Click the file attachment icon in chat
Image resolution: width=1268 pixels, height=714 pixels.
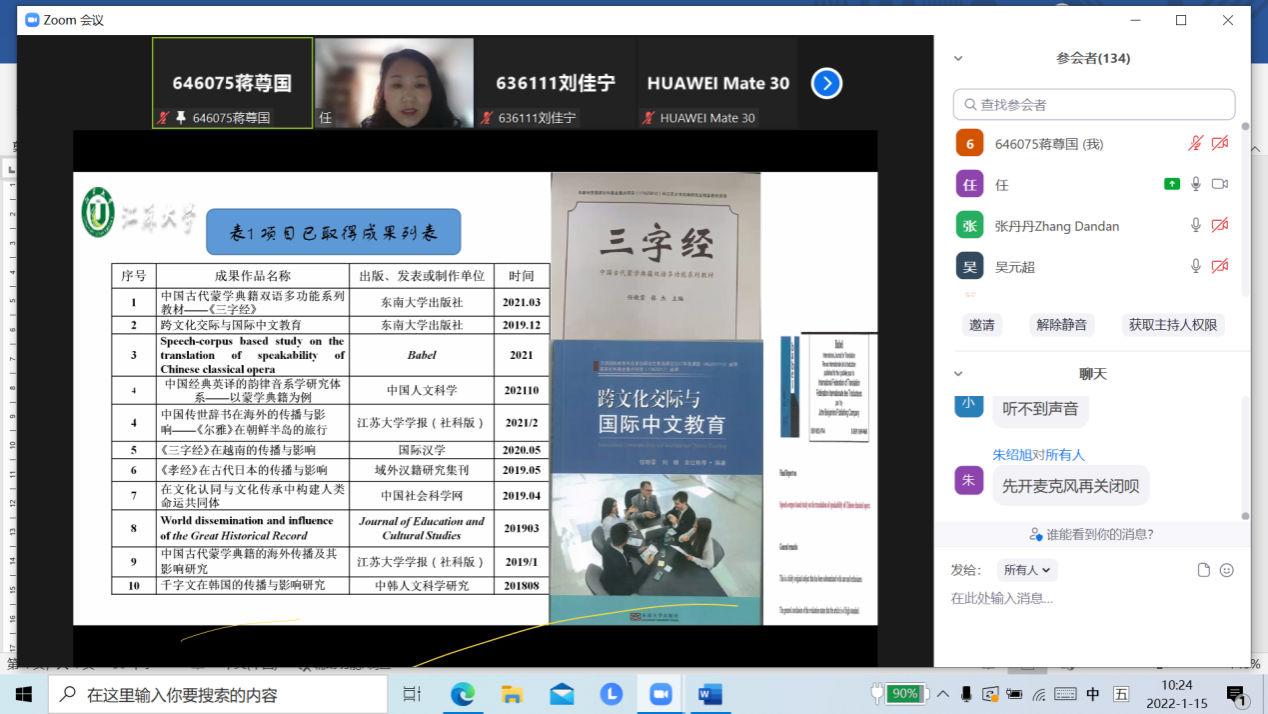(x=1204, y=570)
